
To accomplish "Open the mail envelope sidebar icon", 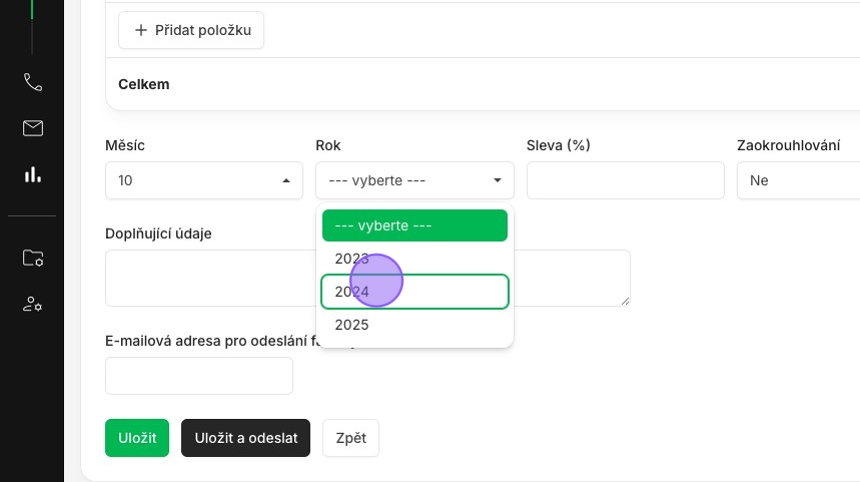I will click(x=33, y=128).
